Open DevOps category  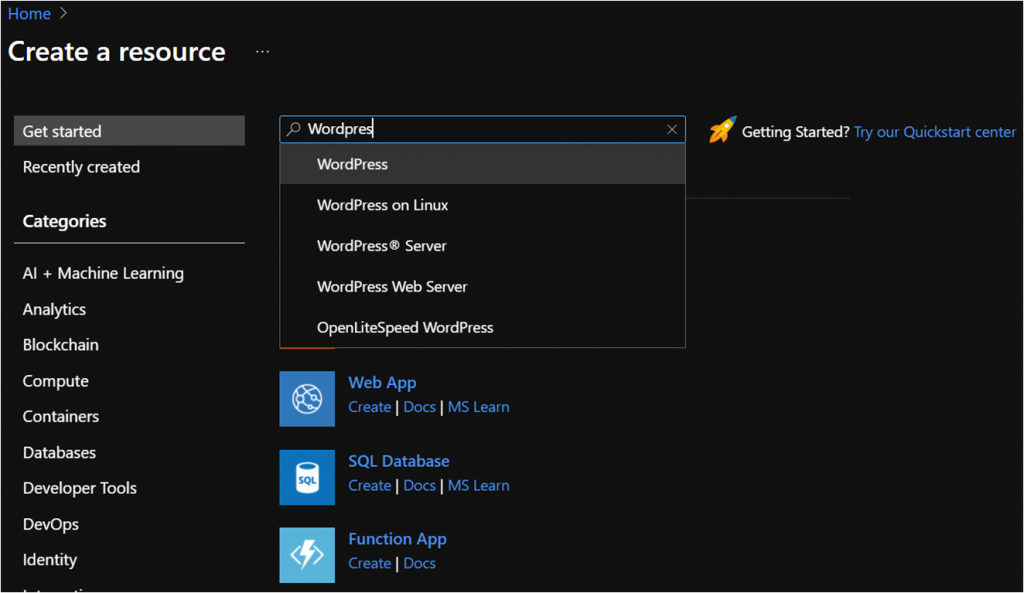51,524
